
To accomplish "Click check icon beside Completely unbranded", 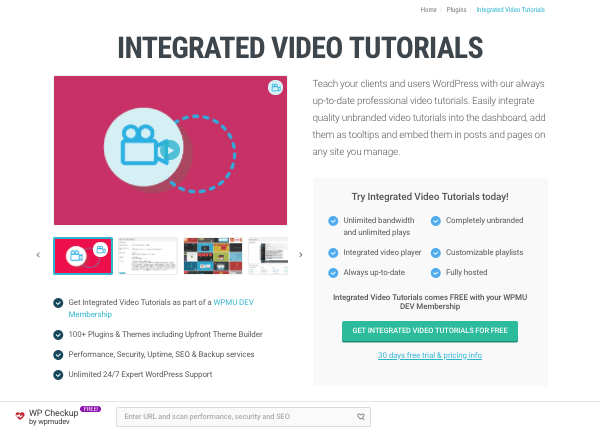I will point(436,221).
